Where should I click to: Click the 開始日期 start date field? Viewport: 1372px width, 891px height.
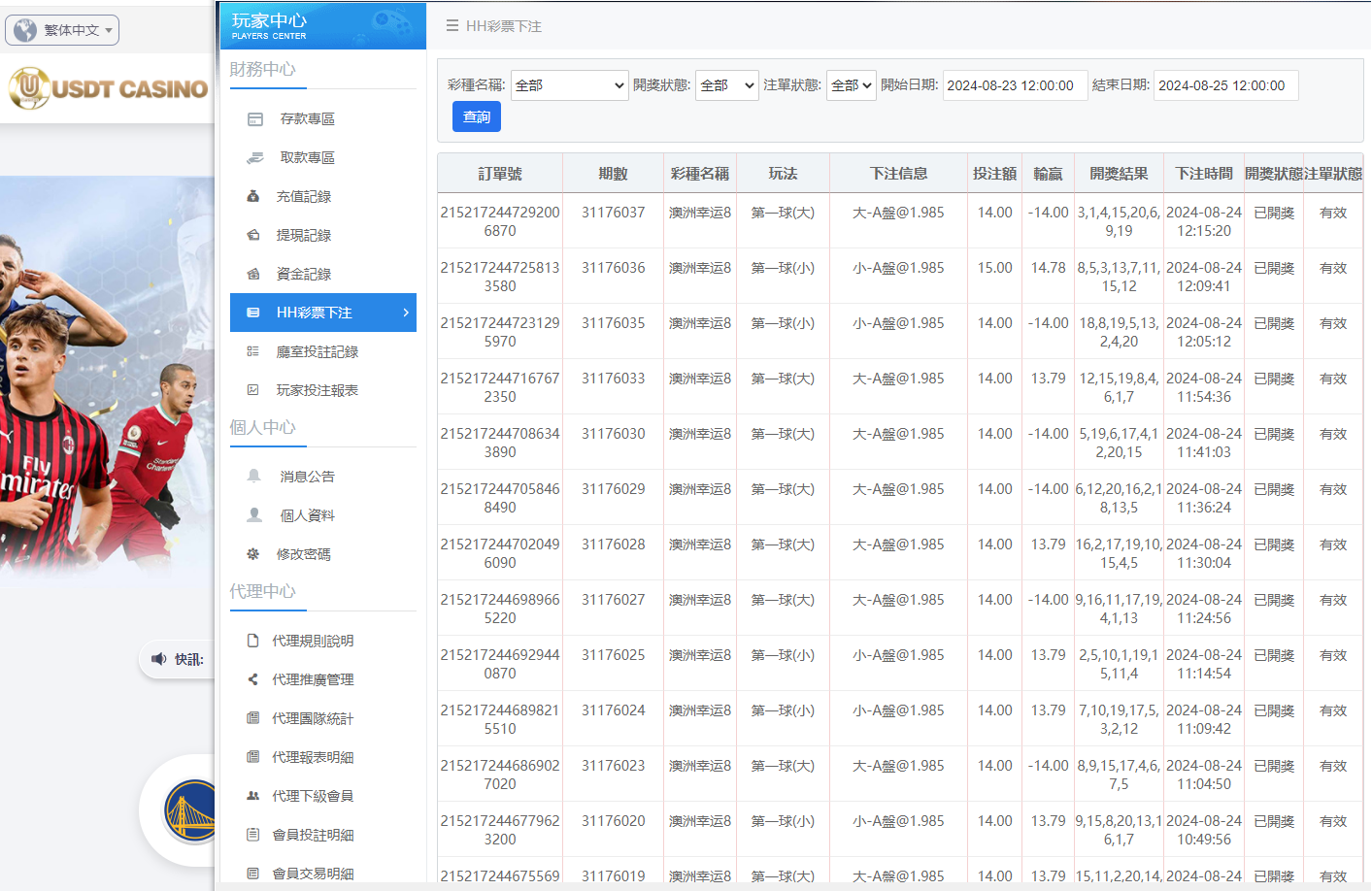[x=1015, y=85]
